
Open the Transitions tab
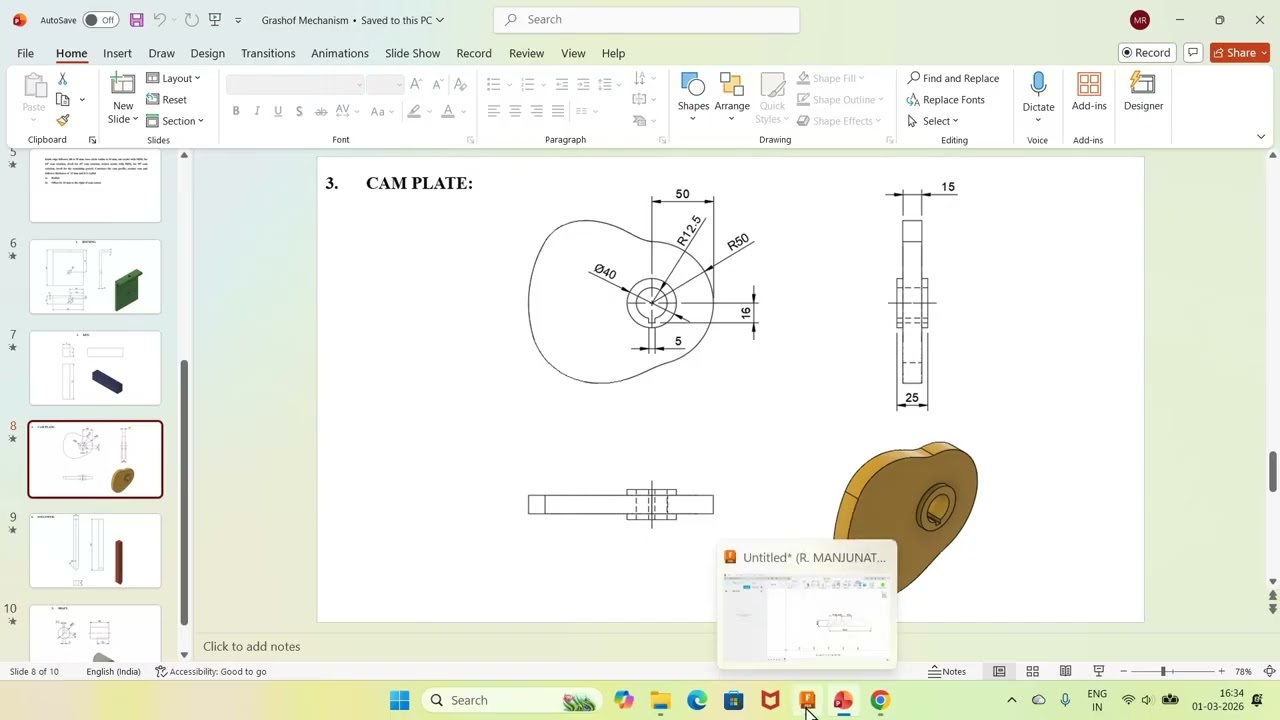tap(268, 53)
